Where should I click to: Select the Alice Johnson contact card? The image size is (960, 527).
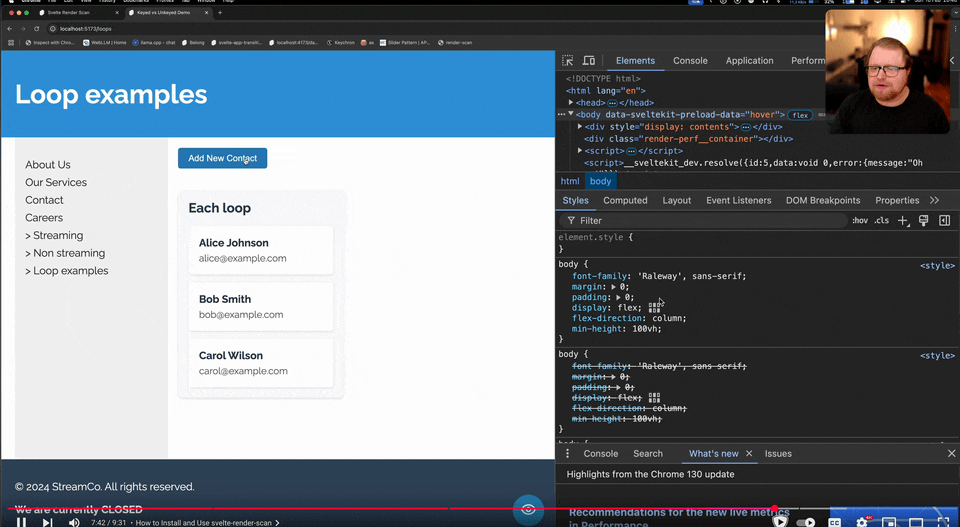261,250
